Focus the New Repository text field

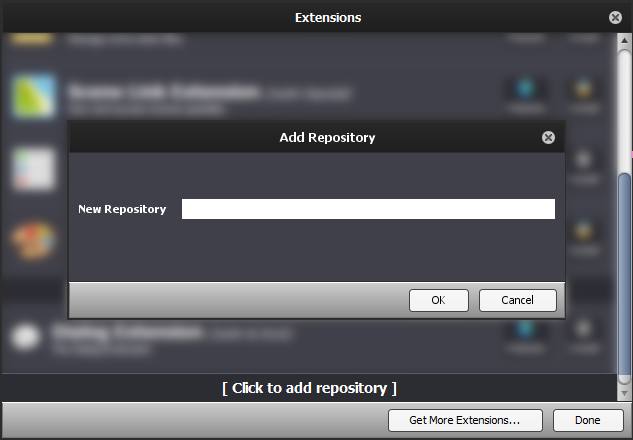click(368, 209)
